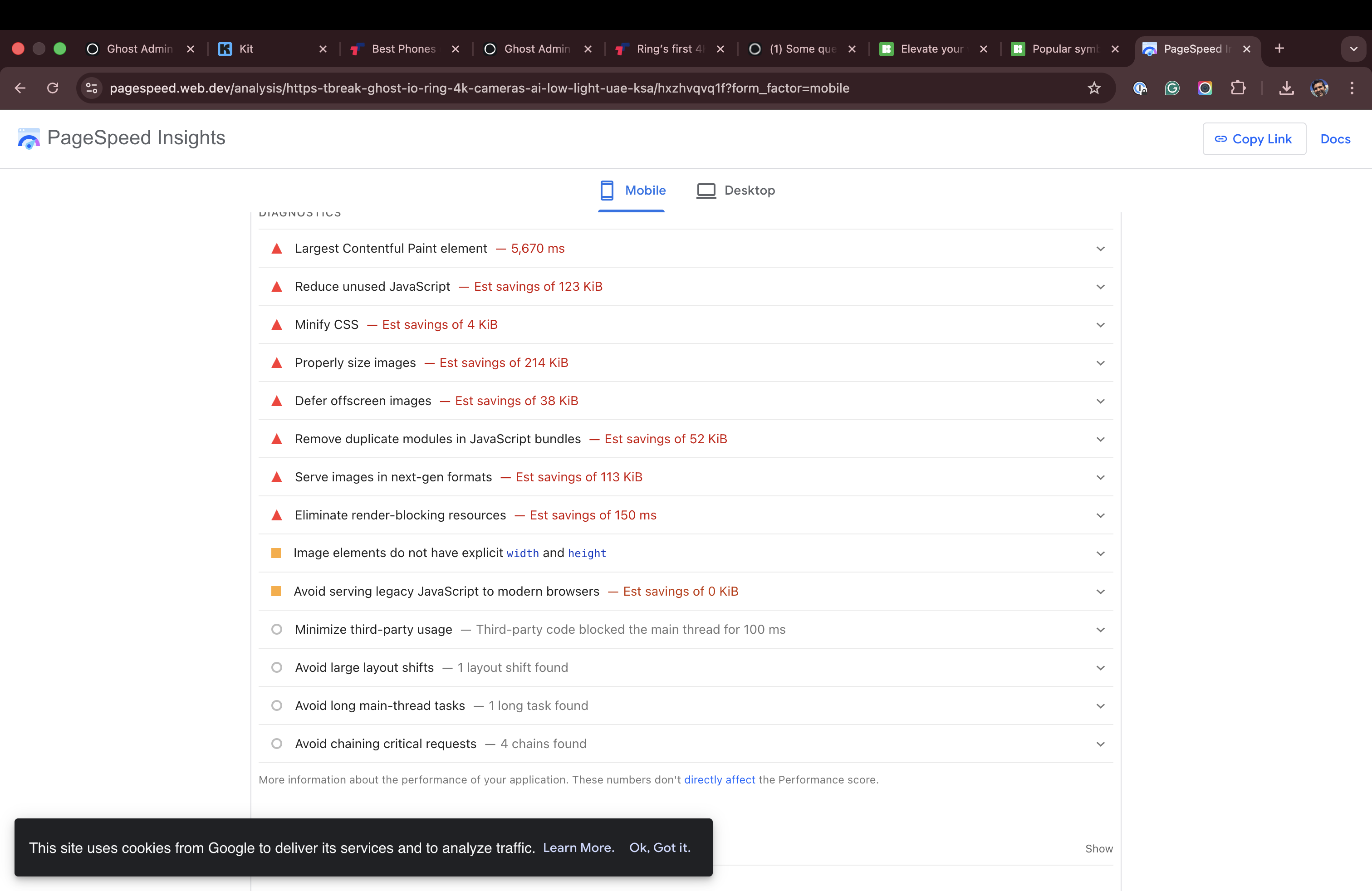1372x891 pixels.
Task: Bookmark this page with the star icon
Action: [1093, 88]
